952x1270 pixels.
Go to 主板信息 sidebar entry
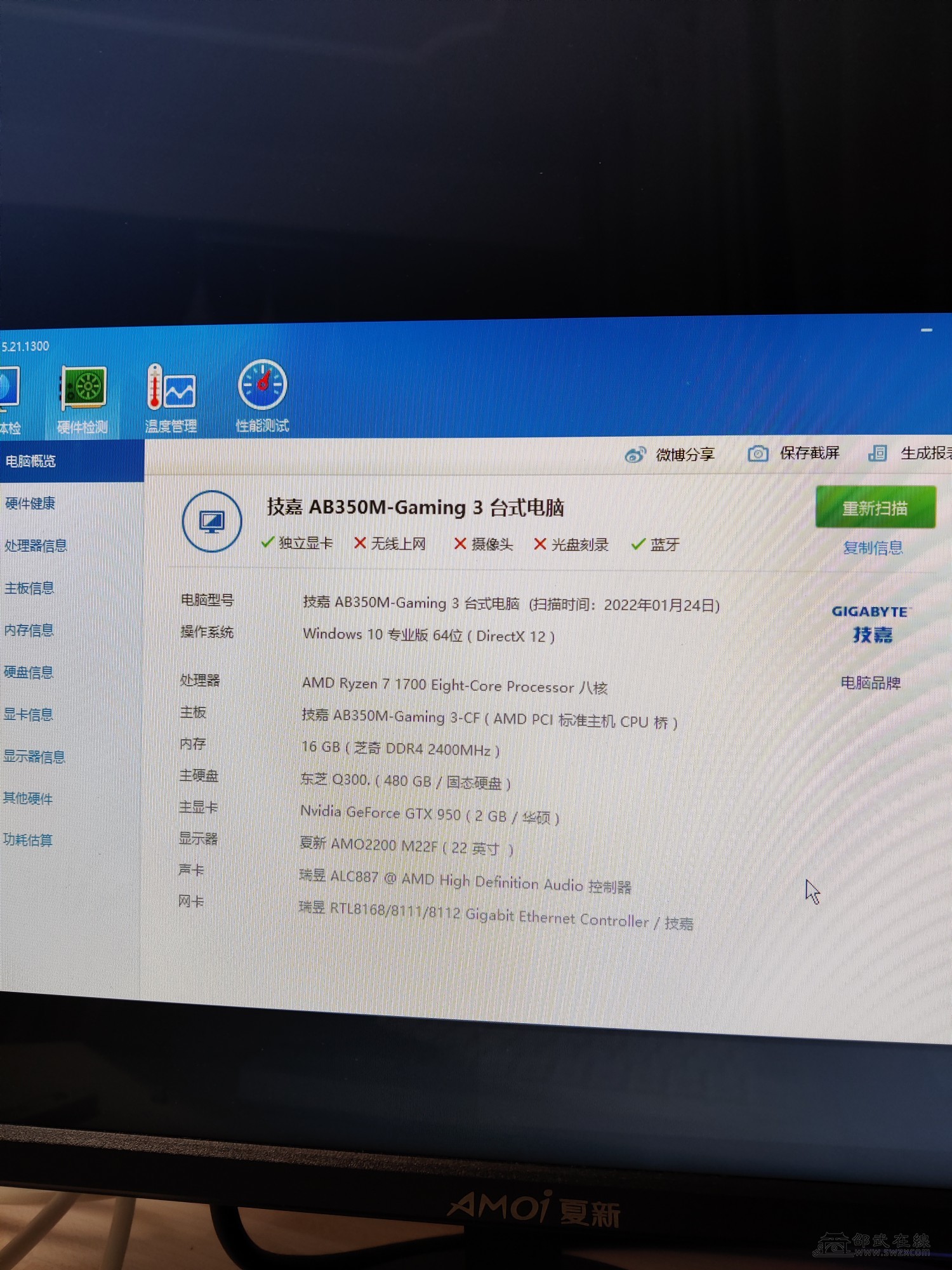point(29,588)
